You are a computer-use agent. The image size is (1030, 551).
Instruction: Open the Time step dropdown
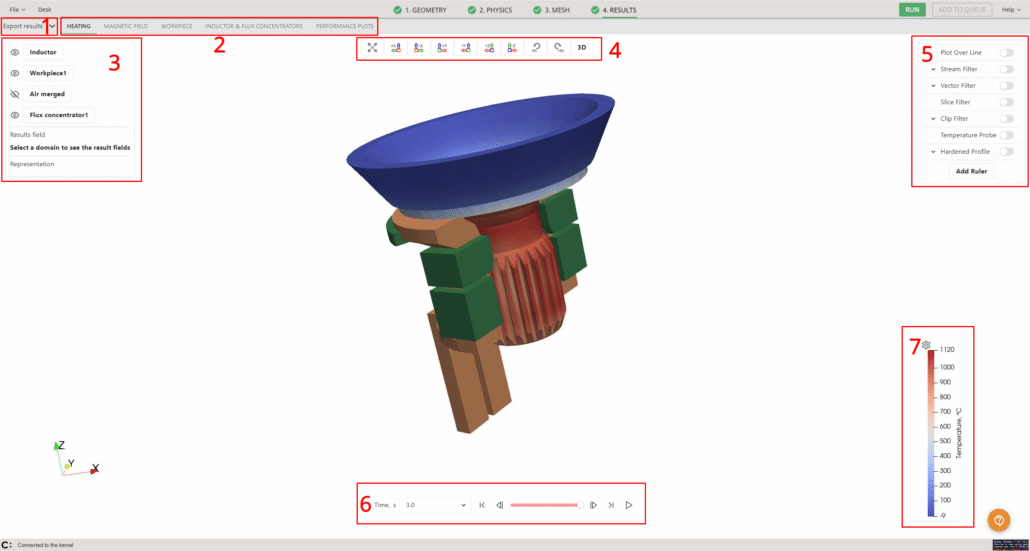(434, 505)
